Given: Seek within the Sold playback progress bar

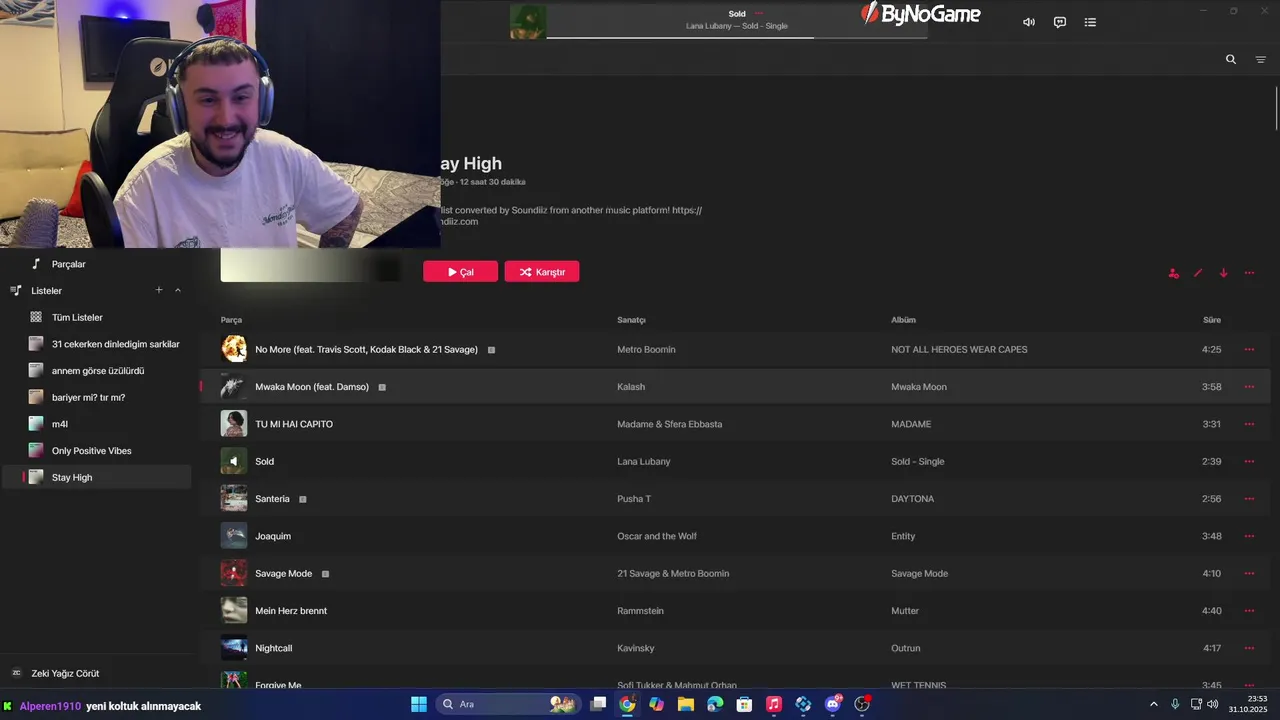Looking at the screenshot, I should [x=737, y=38].
